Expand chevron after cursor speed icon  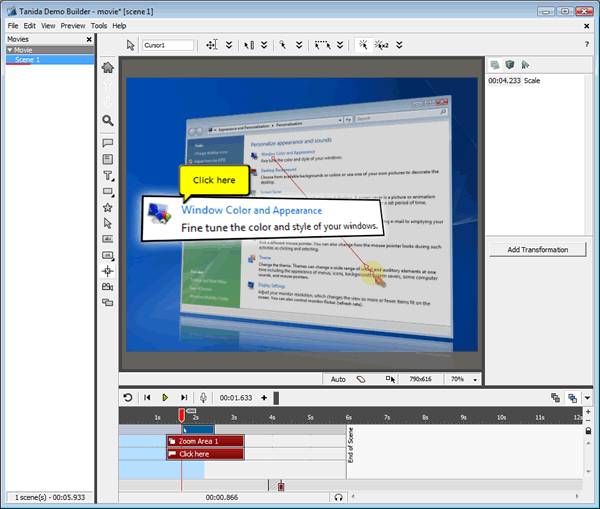[x=264, y=45]
